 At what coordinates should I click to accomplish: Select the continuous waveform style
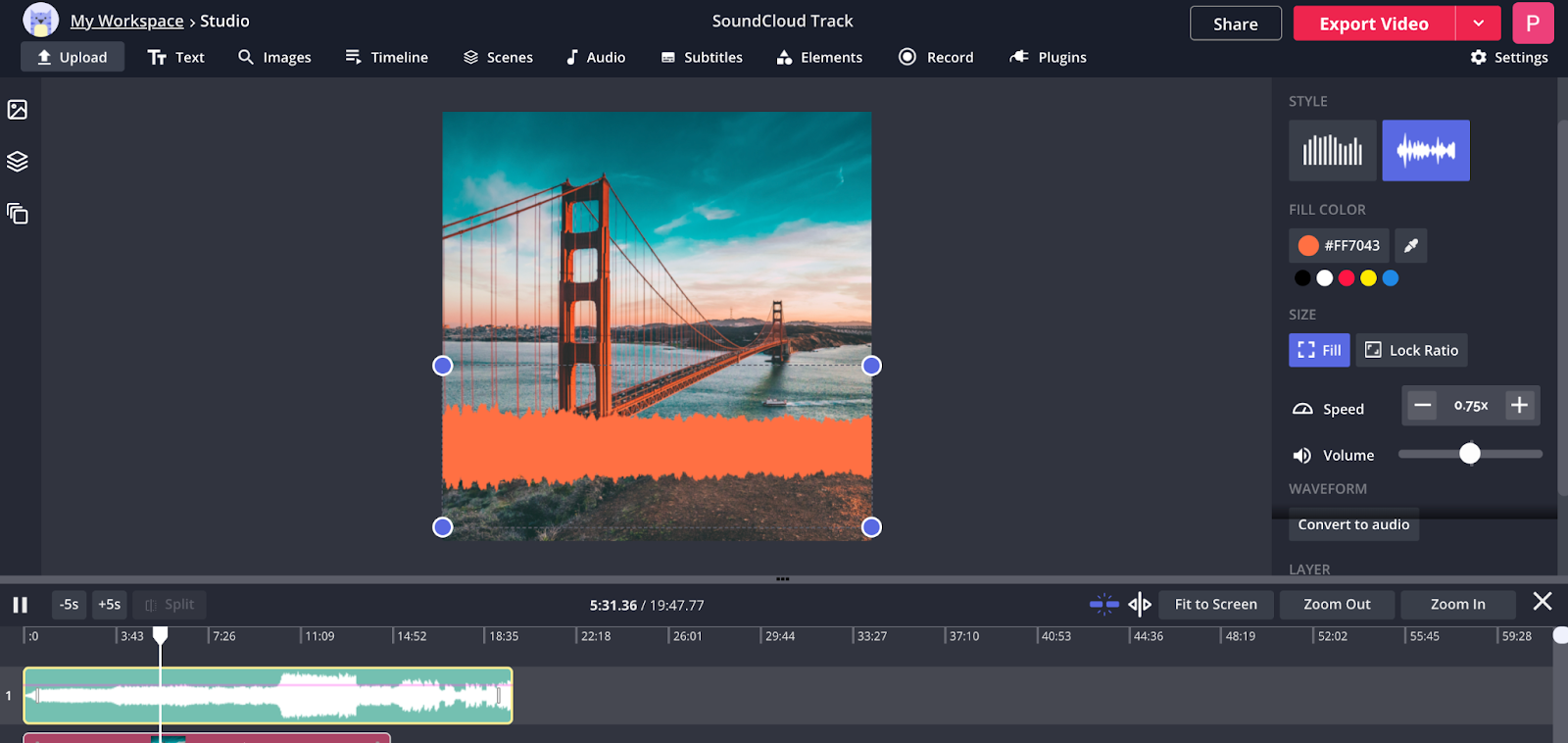pos(1426,151)
